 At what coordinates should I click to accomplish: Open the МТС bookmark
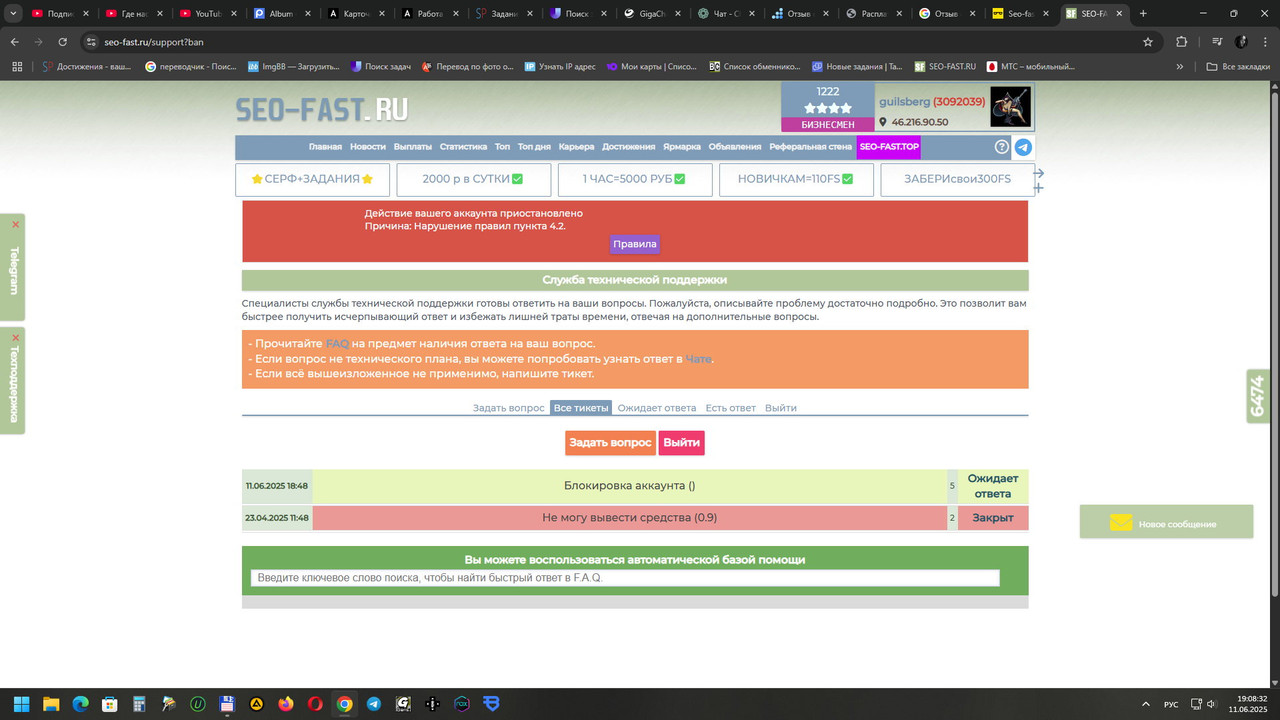[1030, 67]
